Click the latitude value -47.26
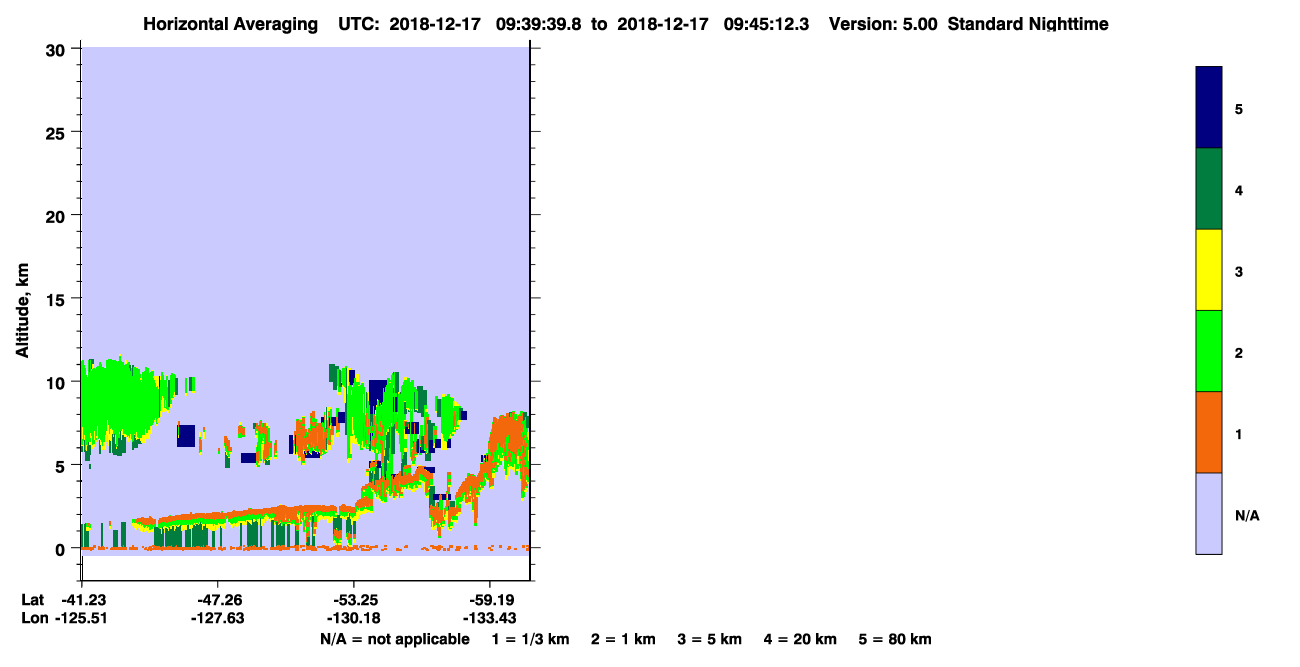The image size is (1300, 667). [x=218, y=600]
